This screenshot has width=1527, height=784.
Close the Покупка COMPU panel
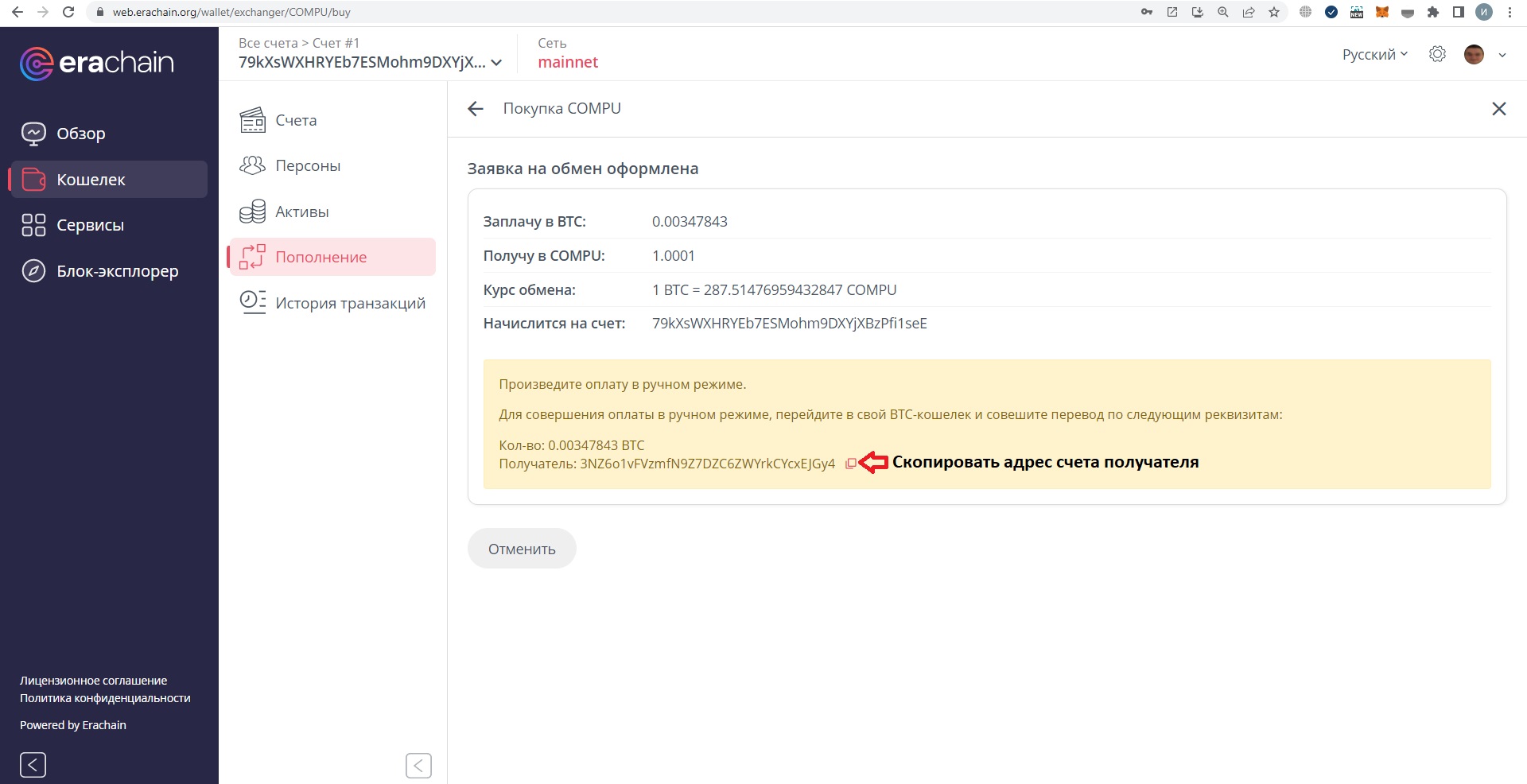click(x=1498, y=109)
